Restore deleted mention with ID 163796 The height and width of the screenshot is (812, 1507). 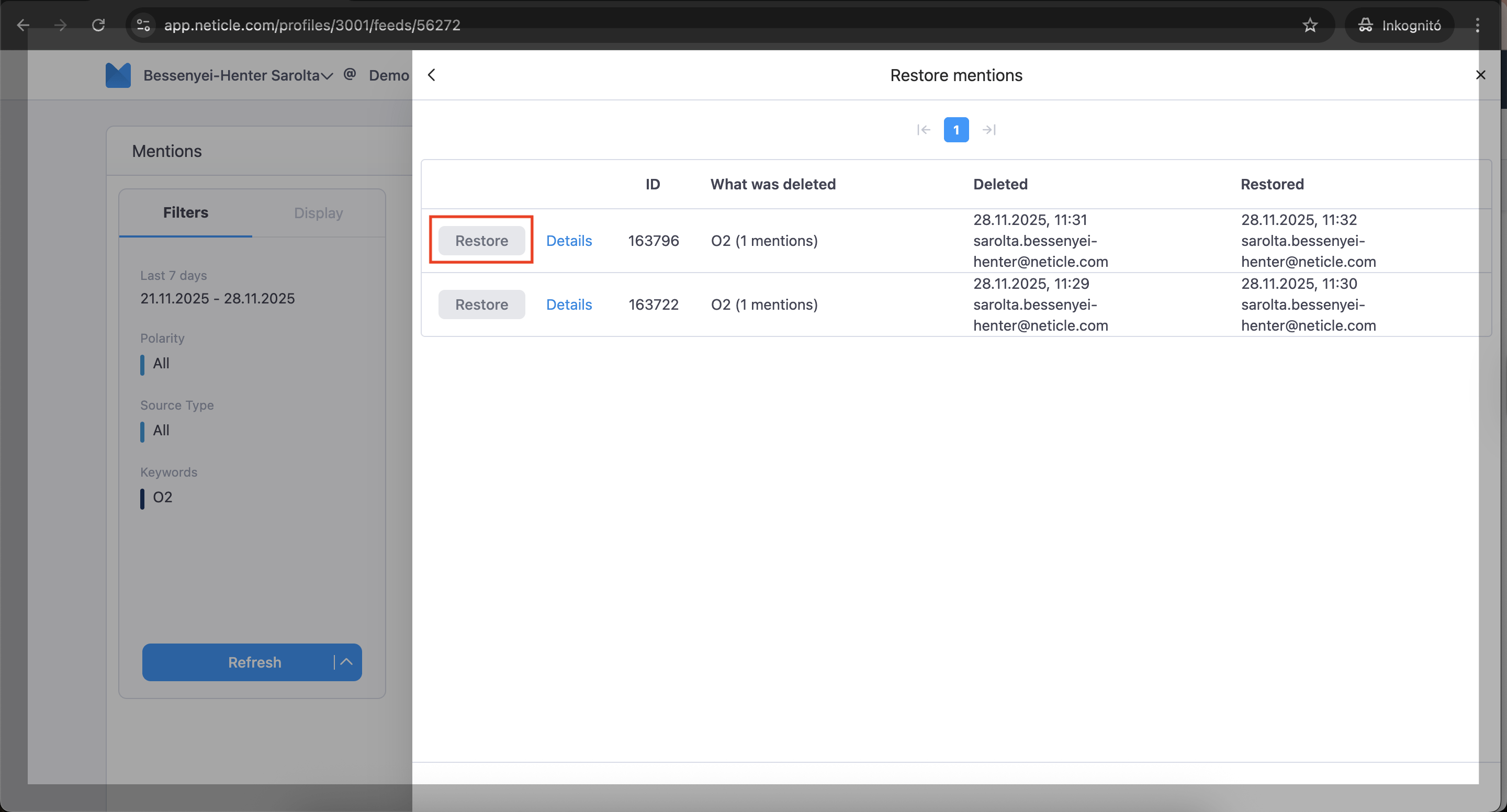(481, 241)
